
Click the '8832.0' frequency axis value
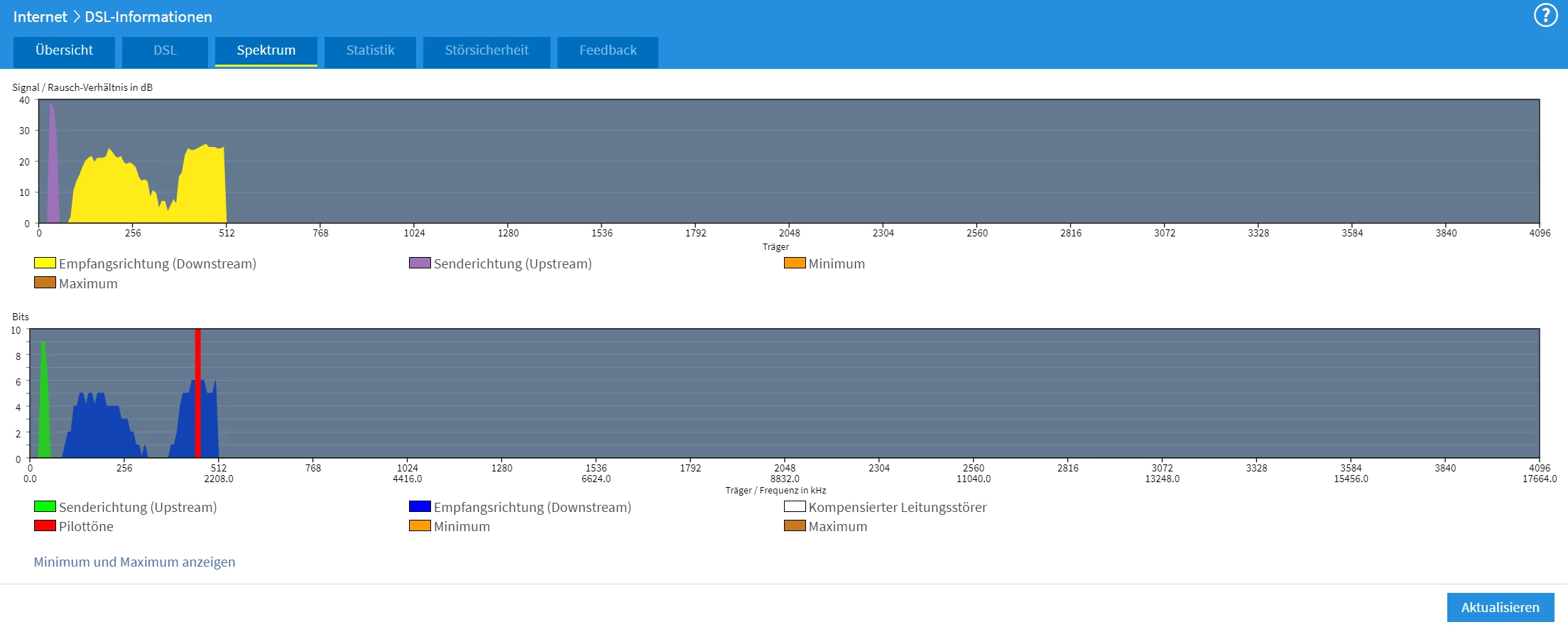coord(785,479)
